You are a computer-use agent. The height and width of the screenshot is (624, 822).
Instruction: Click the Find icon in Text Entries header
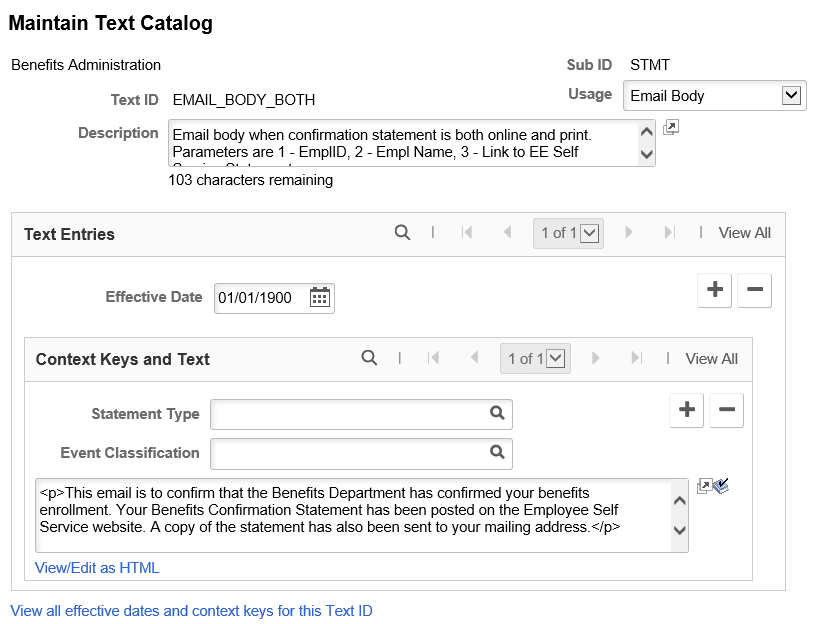(x=402, y=232)
